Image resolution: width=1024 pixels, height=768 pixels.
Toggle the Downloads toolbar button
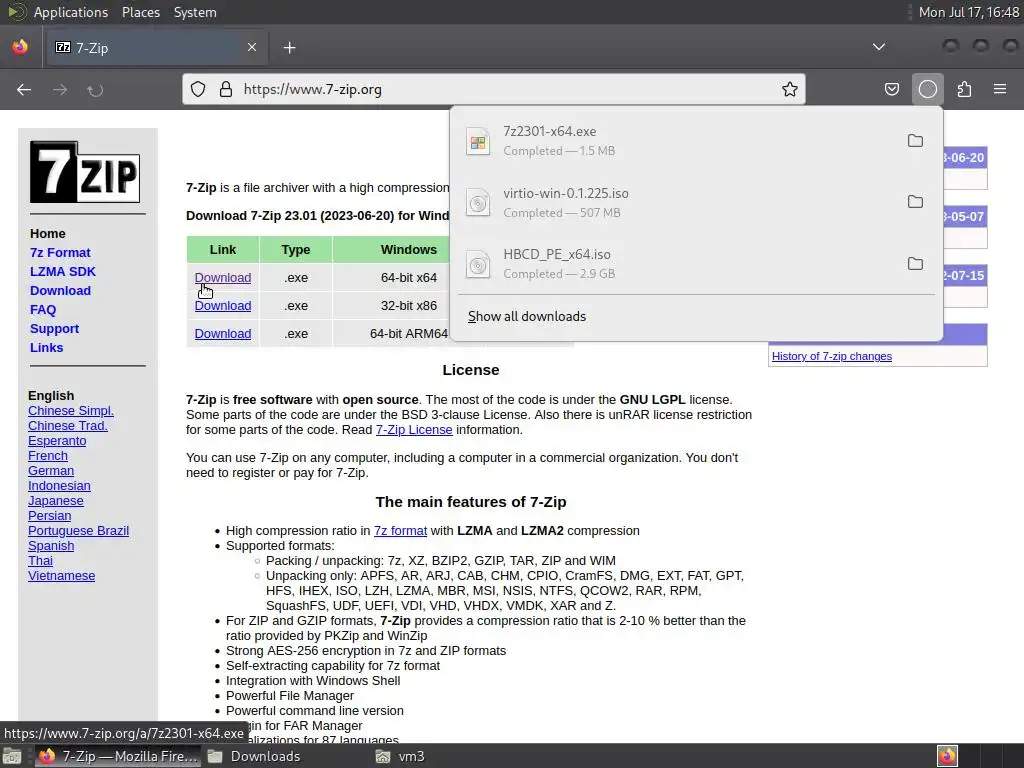[927, 89]
